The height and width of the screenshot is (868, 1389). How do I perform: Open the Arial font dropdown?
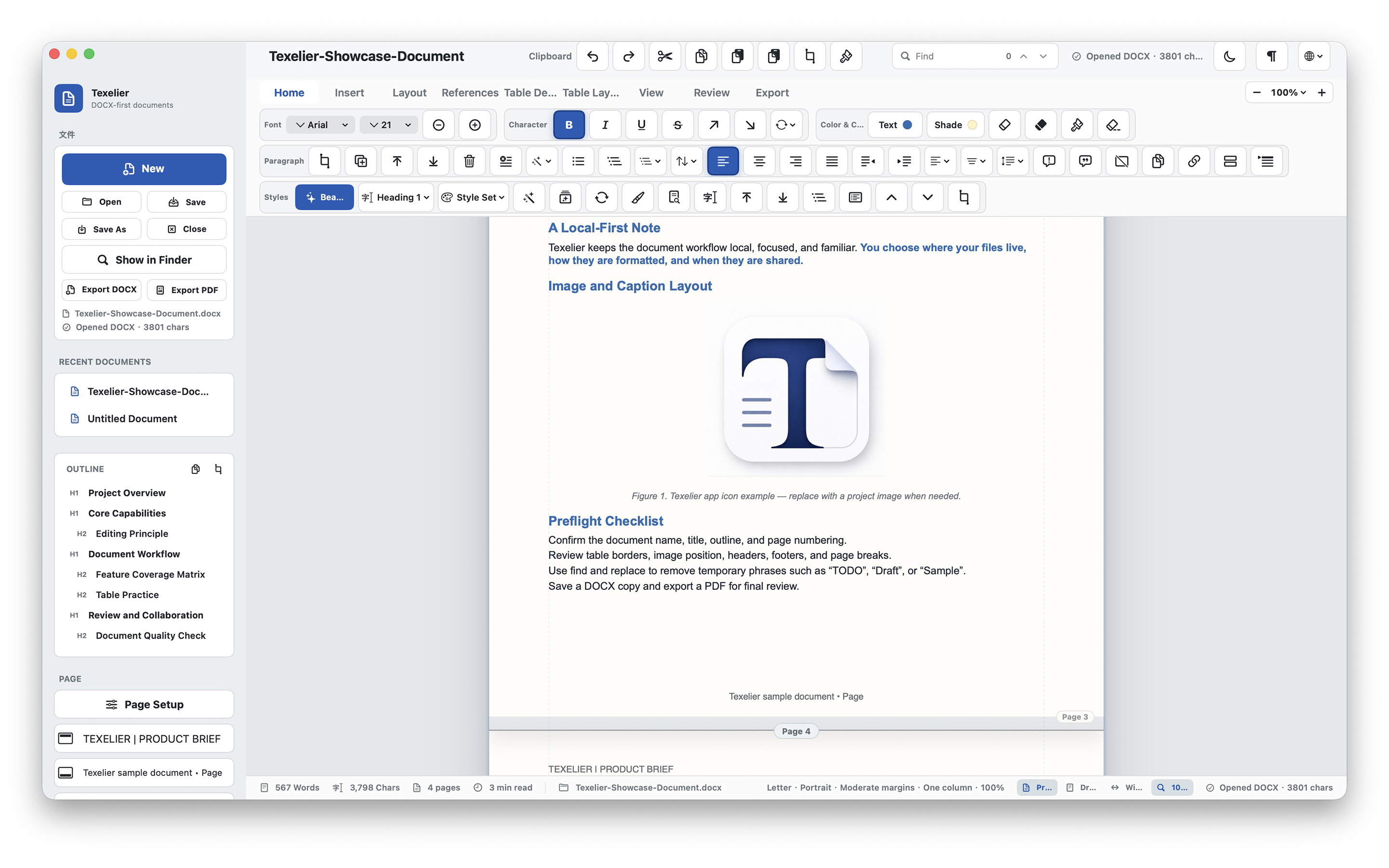coord(321,124)
